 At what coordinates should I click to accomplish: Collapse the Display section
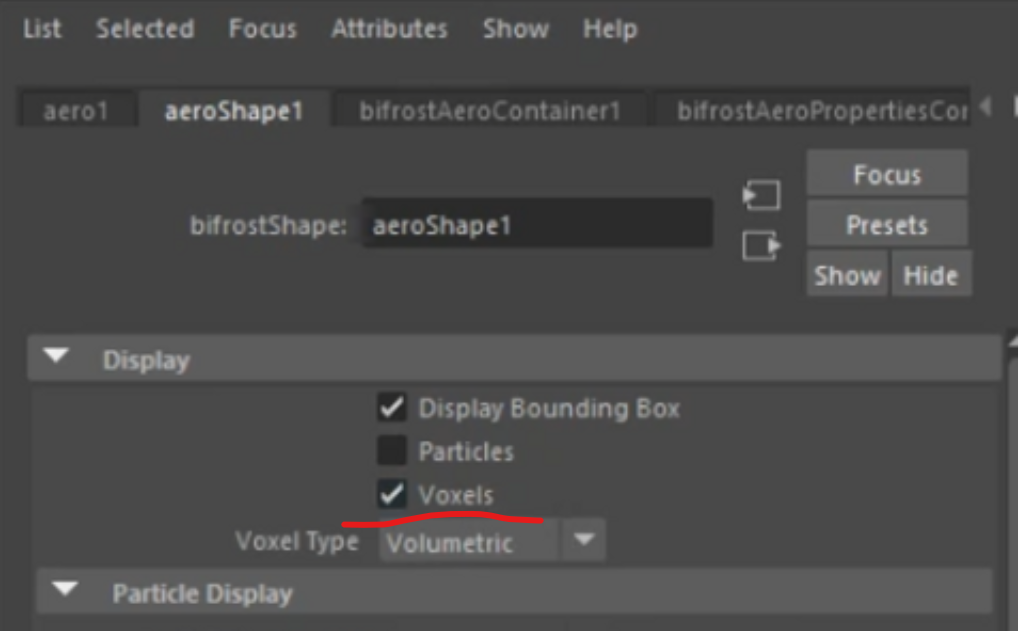58,358
